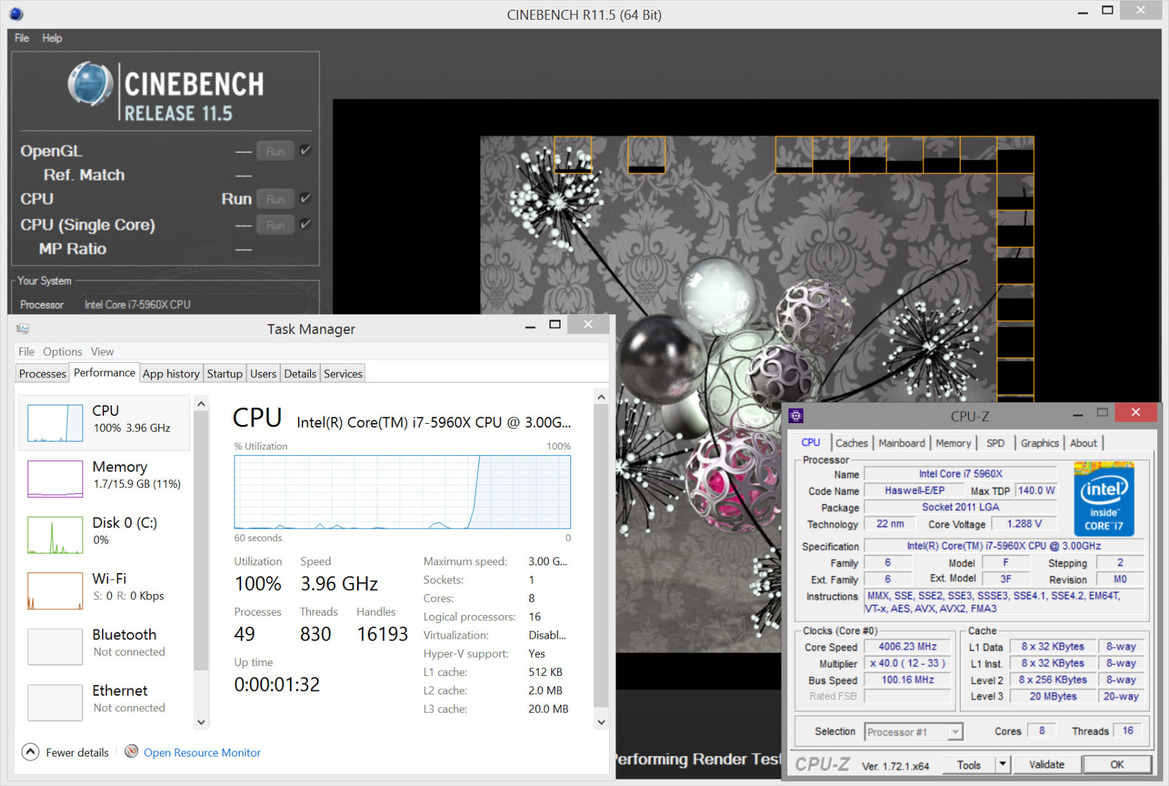Switch to the Startup tab
1169x786 pixels.
coord(224,374)
